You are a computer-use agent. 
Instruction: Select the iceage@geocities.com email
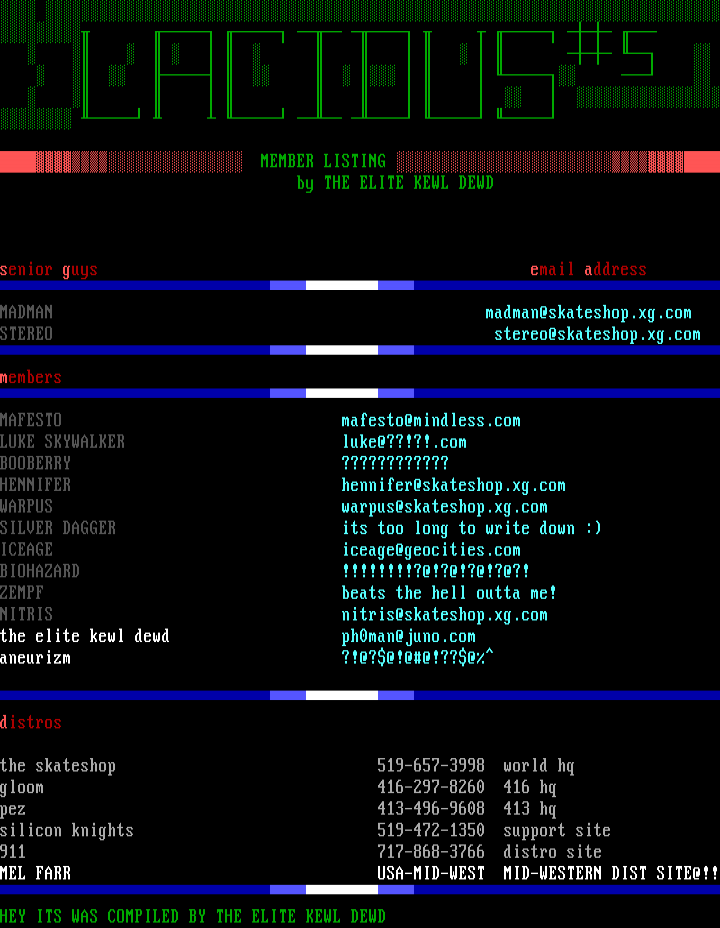coord(431,550)
